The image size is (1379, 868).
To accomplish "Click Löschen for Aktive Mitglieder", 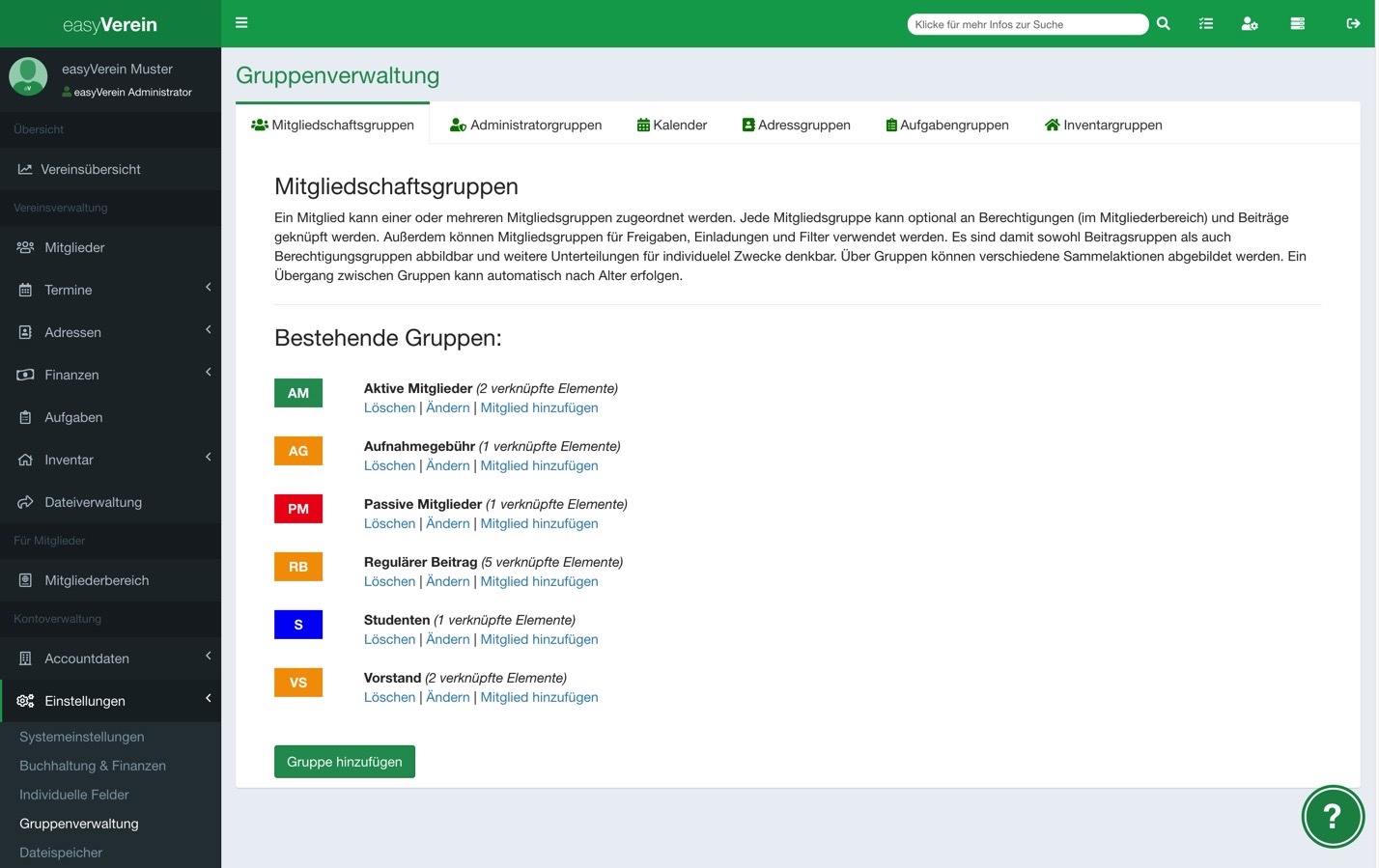I will [x=389, y=408].
